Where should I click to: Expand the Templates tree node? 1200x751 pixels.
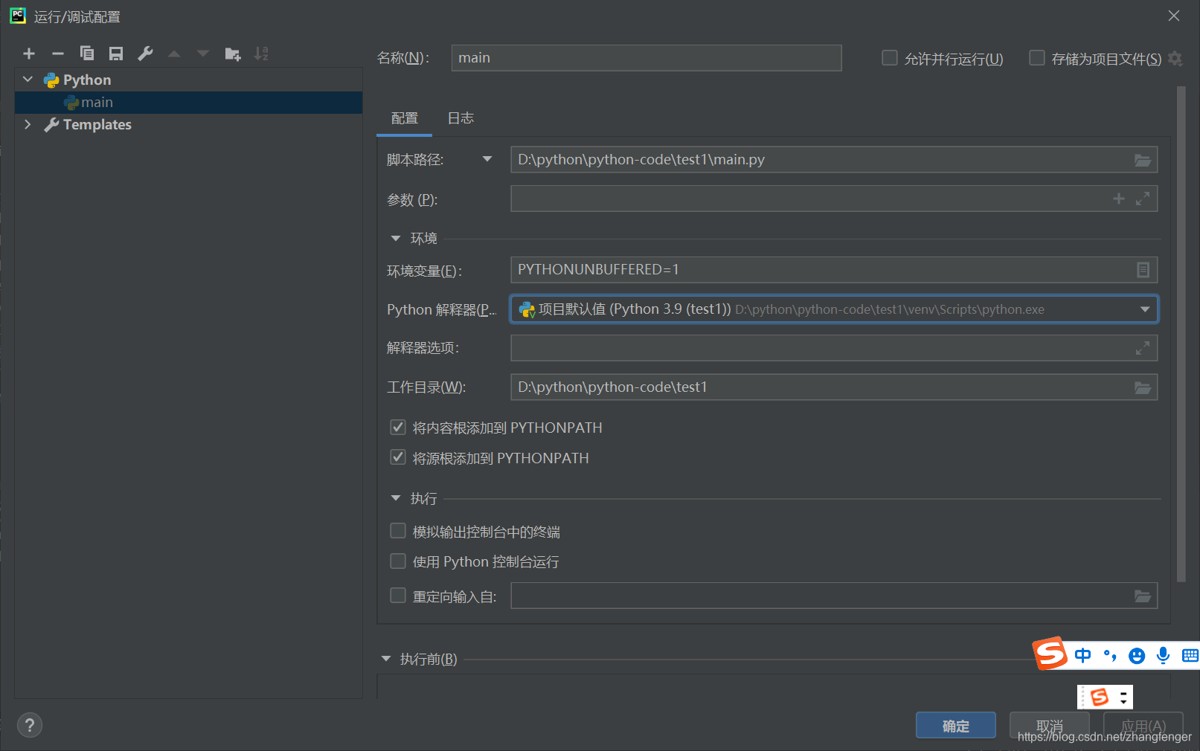pos(27,125)
